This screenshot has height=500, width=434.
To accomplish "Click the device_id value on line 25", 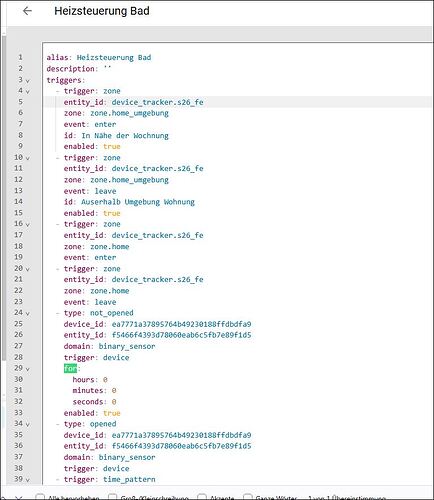I will [x=181, y=324].
